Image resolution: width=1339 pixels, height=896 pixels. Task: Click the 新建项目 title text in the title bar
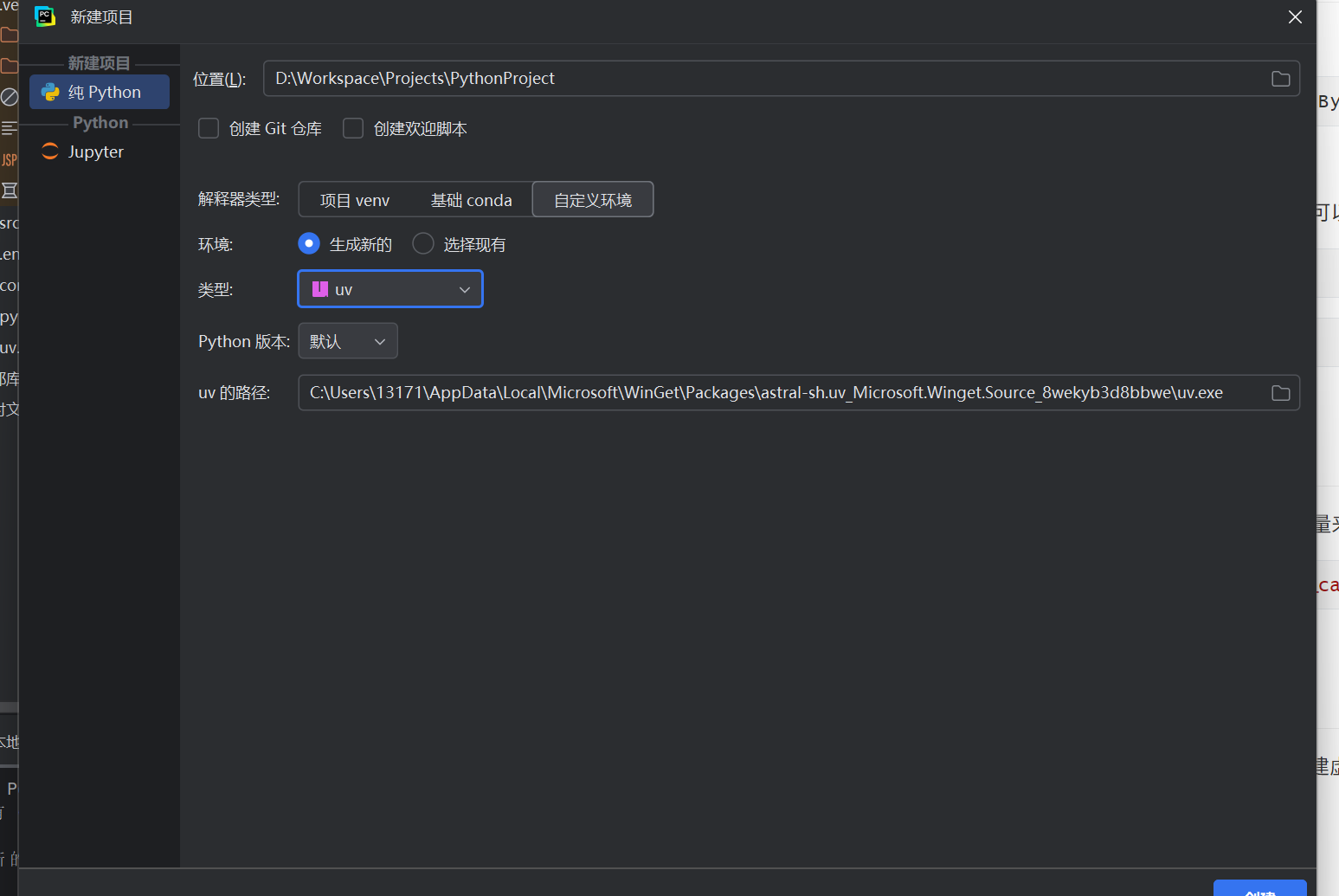[101, 17]
